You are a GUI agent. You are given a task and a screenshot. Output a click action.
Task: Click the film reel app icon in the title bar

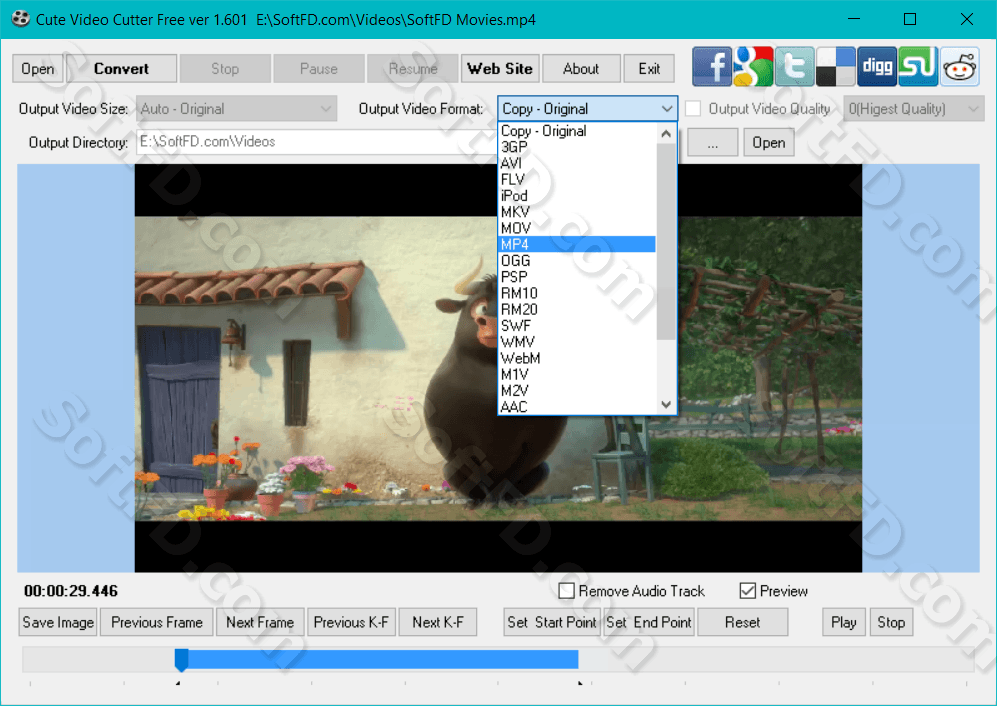pos(20,18)
